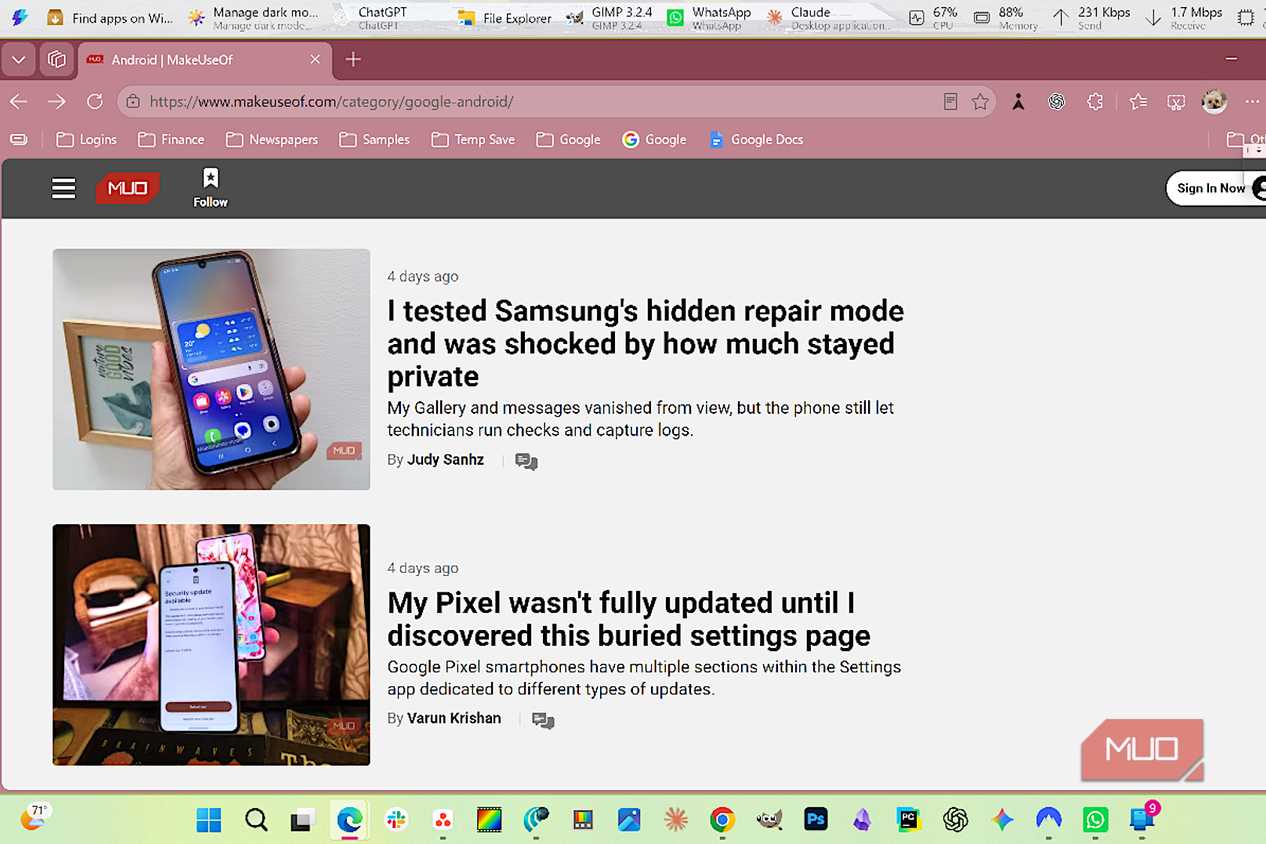The image size is (1266, 844).
Task: Click the CPU 67% usage indicator
Action: (933, 17)
